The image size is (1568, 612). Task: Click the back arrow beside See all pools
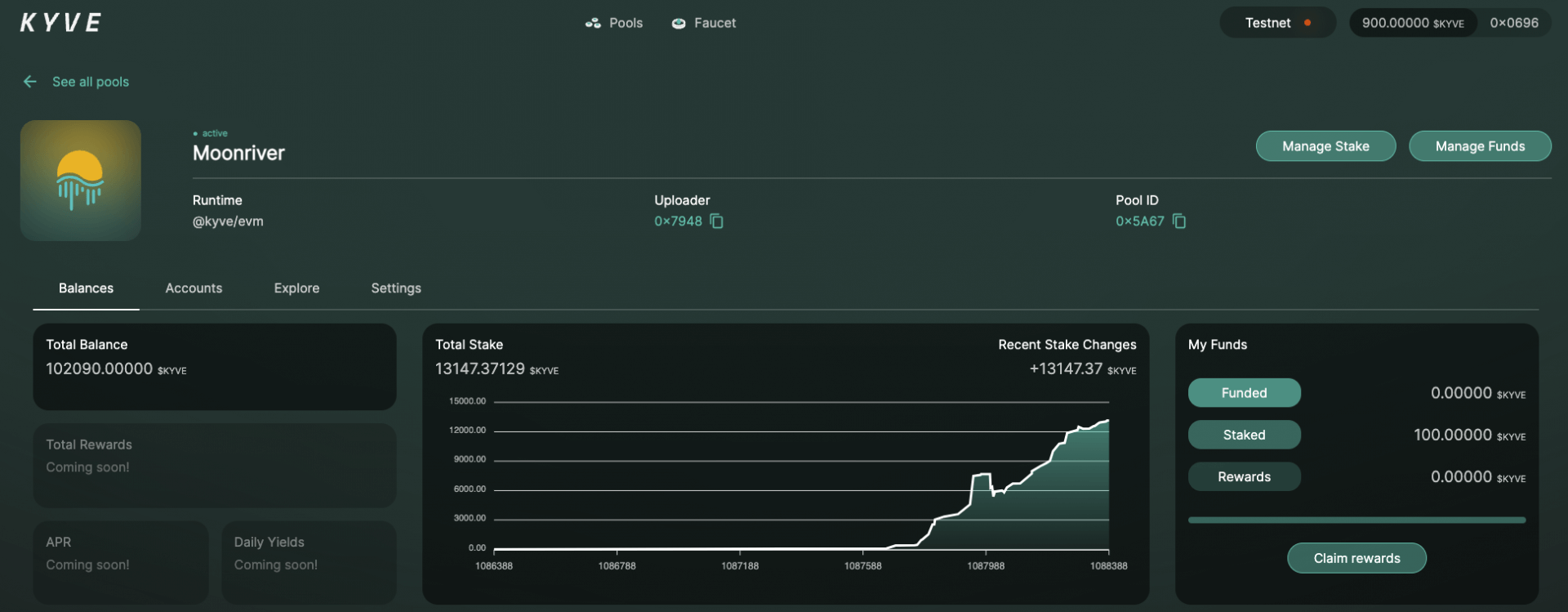click(x=30, y=82)
